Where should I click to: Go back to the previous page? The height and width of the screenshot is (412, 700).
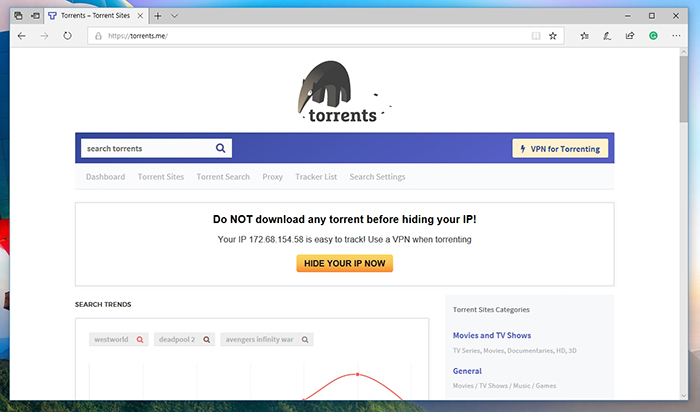pos(21,36)
